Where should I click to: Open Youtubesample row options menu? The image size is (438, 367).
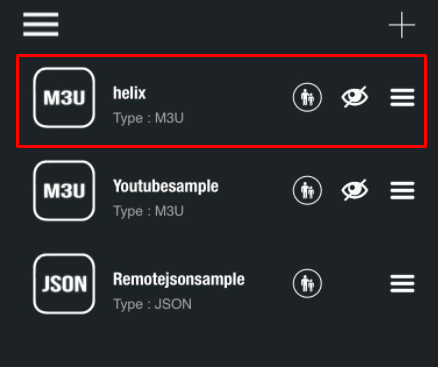pos(402,190)
